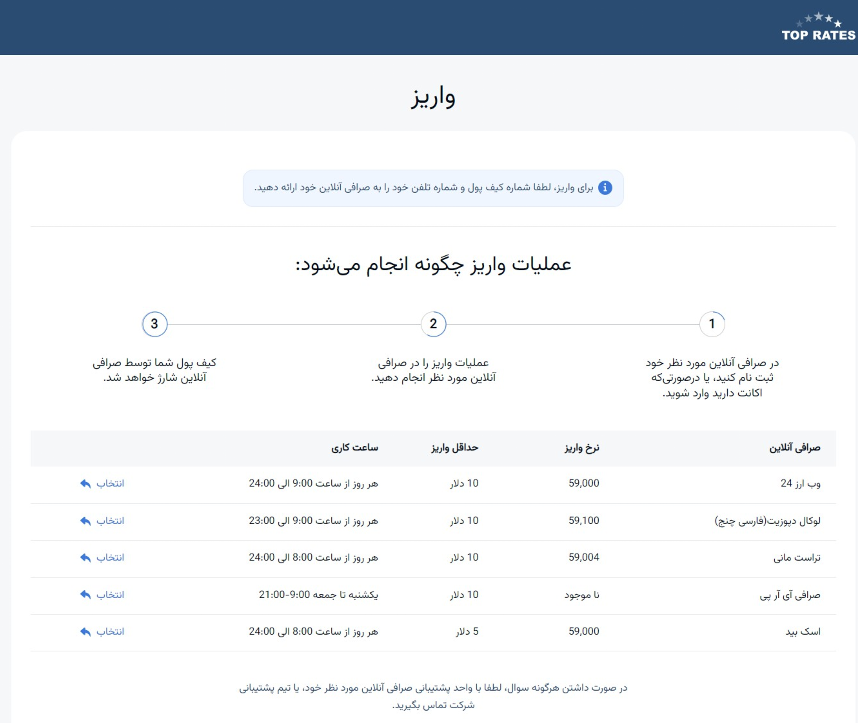Click step circle number 3

tap(154, 324)
